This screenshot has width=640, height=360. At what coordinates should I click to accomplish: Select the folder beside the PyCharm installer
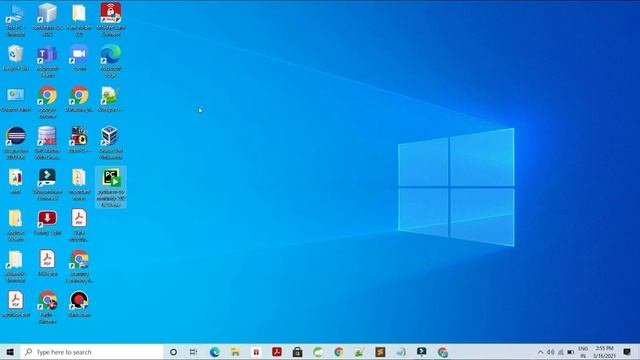[79, 184]
